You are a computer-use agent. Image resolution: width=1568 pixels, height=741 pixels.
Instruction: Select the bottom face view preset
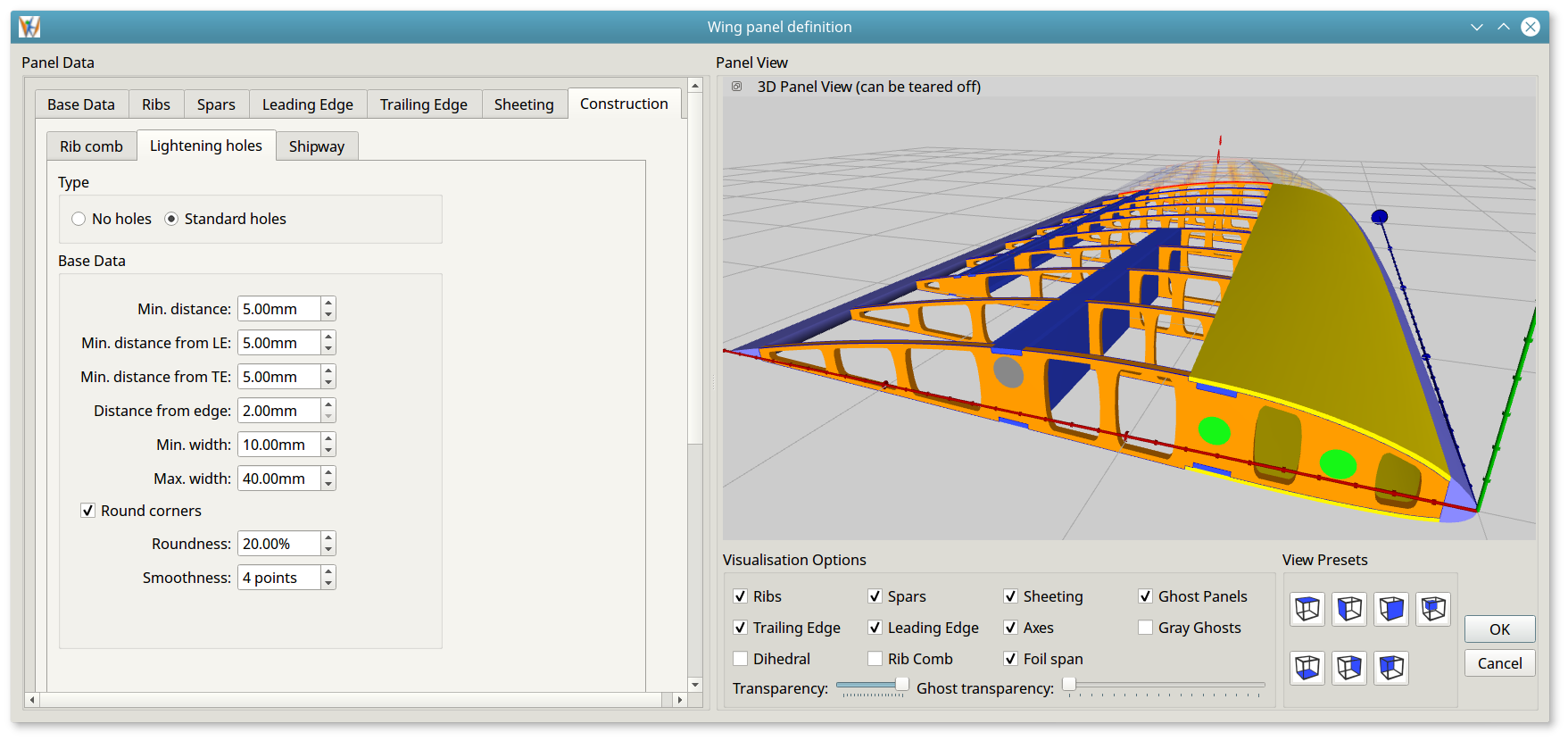(1307, 668)
